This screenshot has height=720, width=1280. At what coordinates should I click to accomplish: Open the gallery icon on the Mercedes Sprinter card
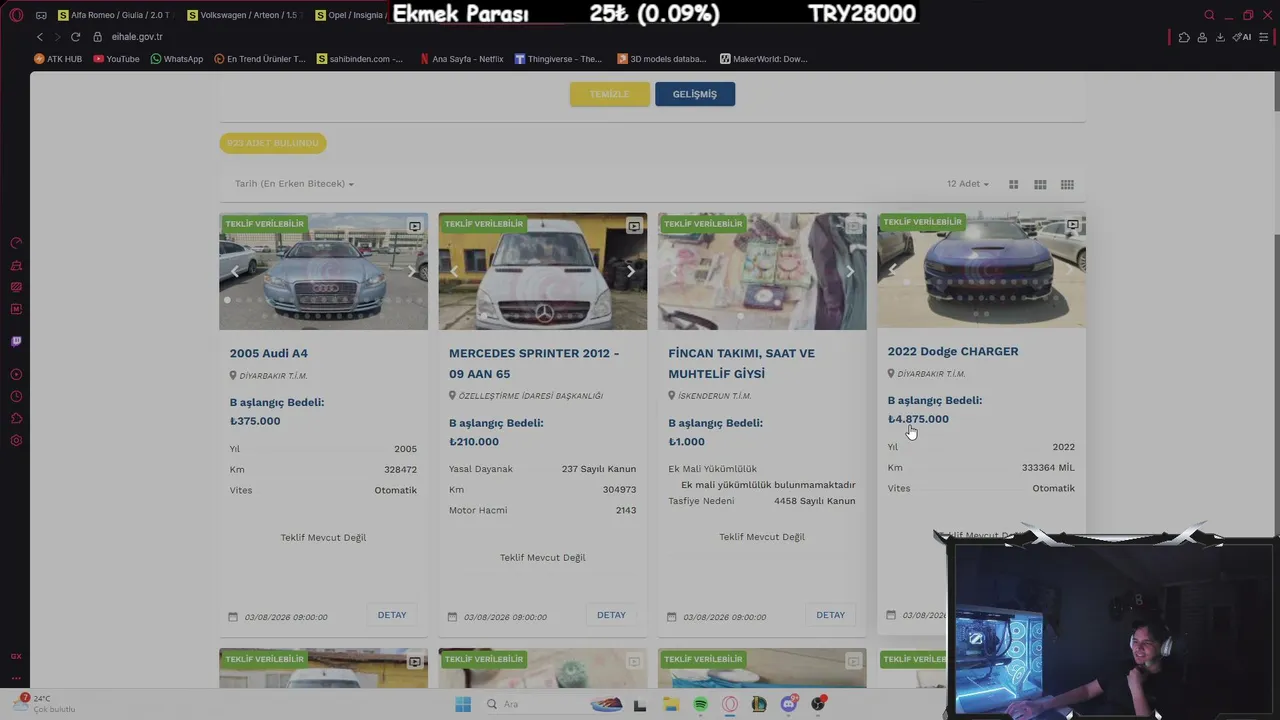[634, 226]
